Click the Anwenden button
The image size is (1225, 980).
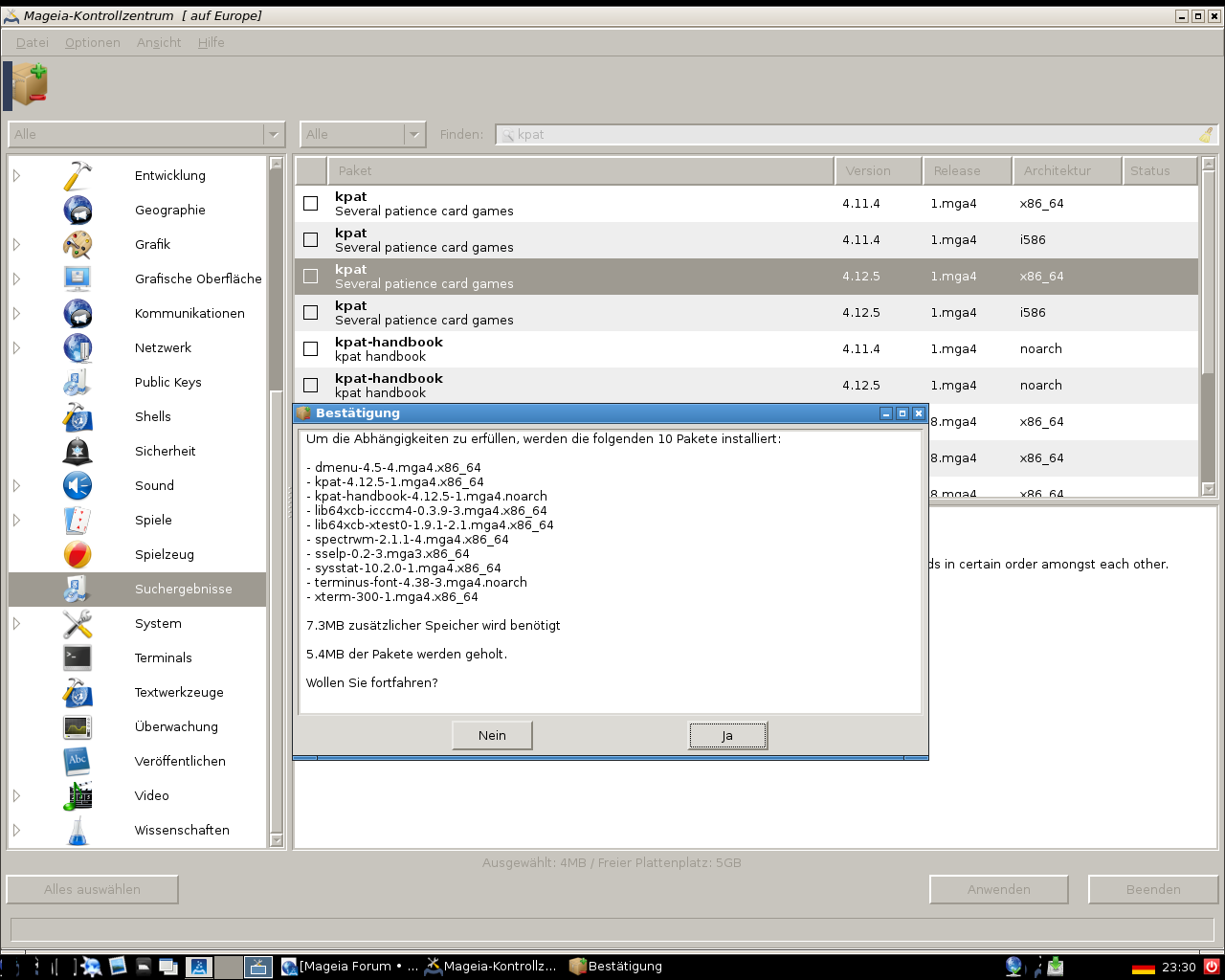[999, 890]
